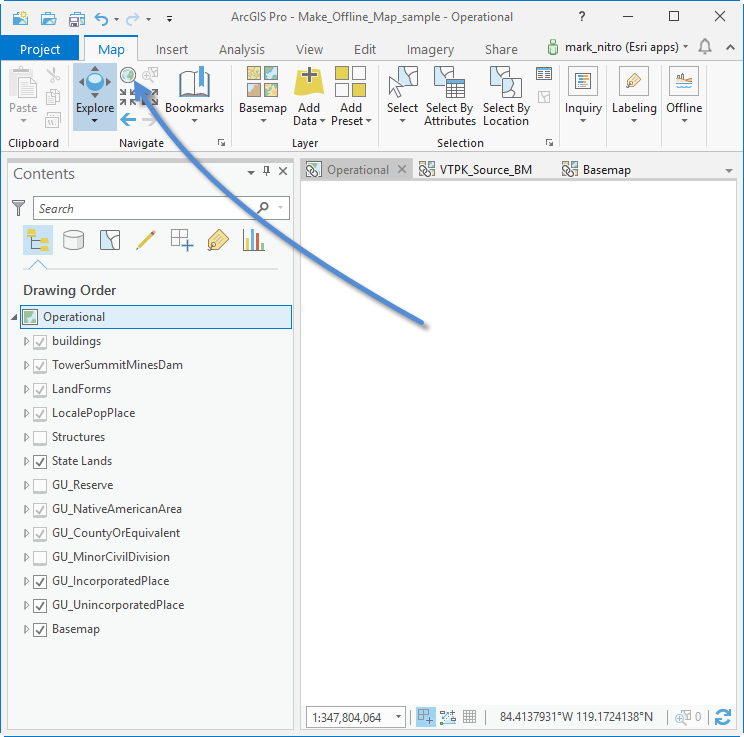
Task: Activate the Select tool
Action: 402,96
